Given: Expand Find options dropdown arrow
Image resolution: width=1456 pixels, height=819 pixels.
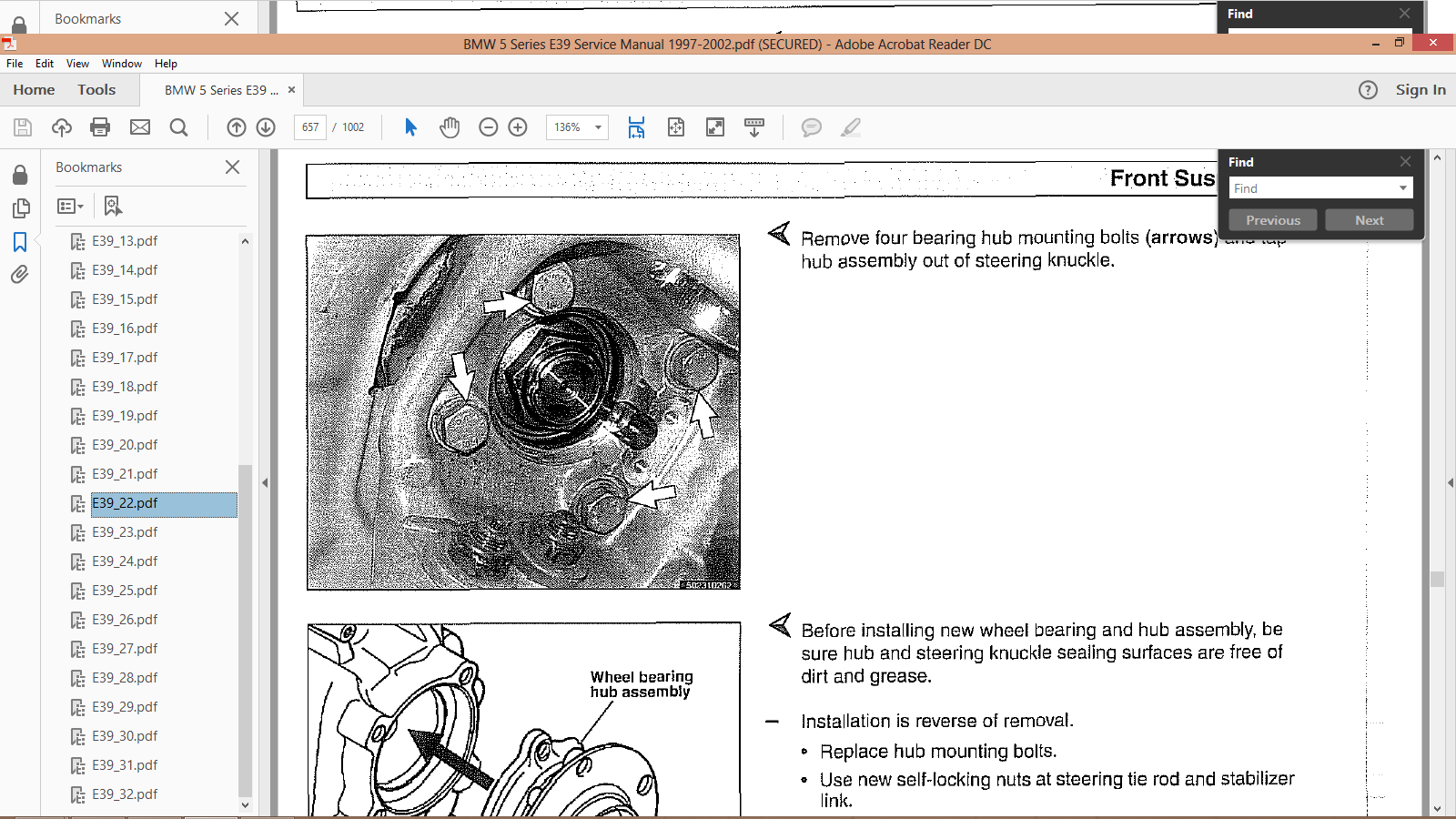Looking at the screenshot, I should coord(1403,188).
